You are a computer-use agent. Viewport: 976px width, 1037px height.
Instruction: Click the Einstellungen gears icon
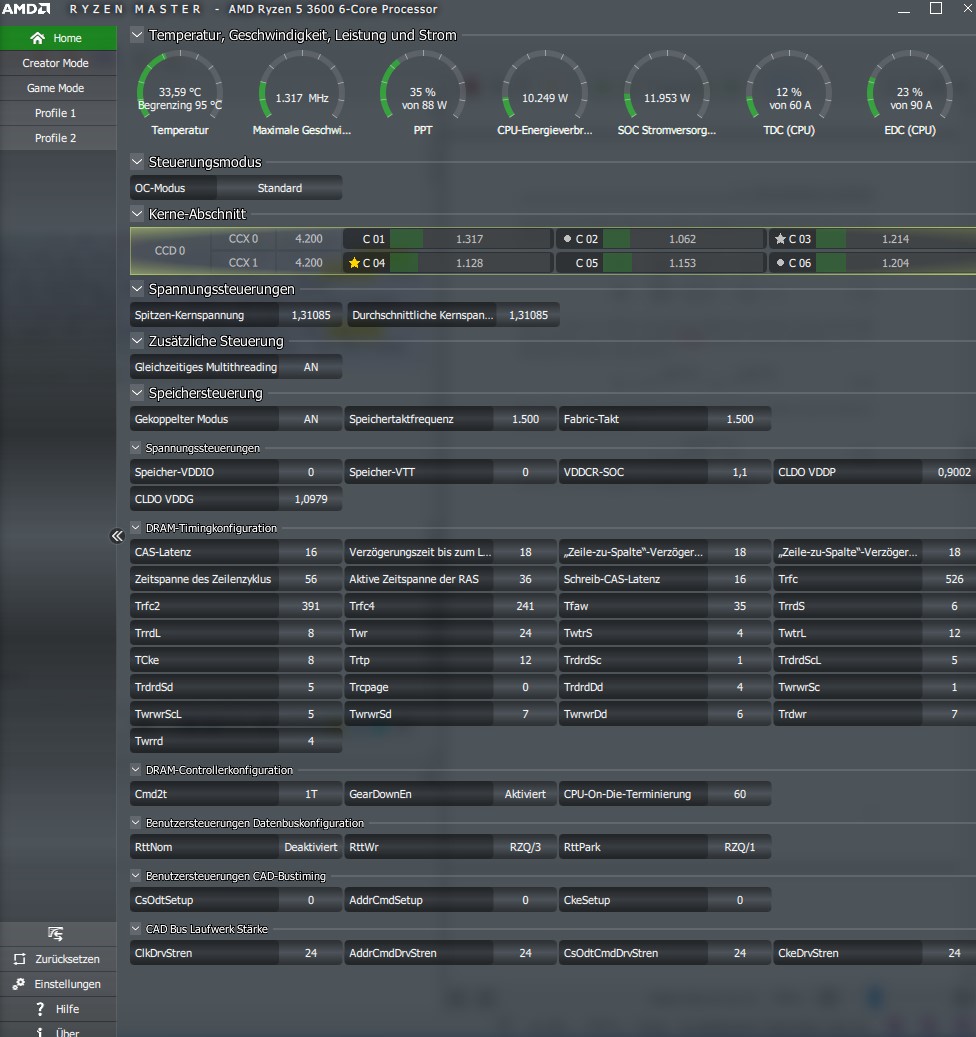pyautogui.click(x=19, y=984)
